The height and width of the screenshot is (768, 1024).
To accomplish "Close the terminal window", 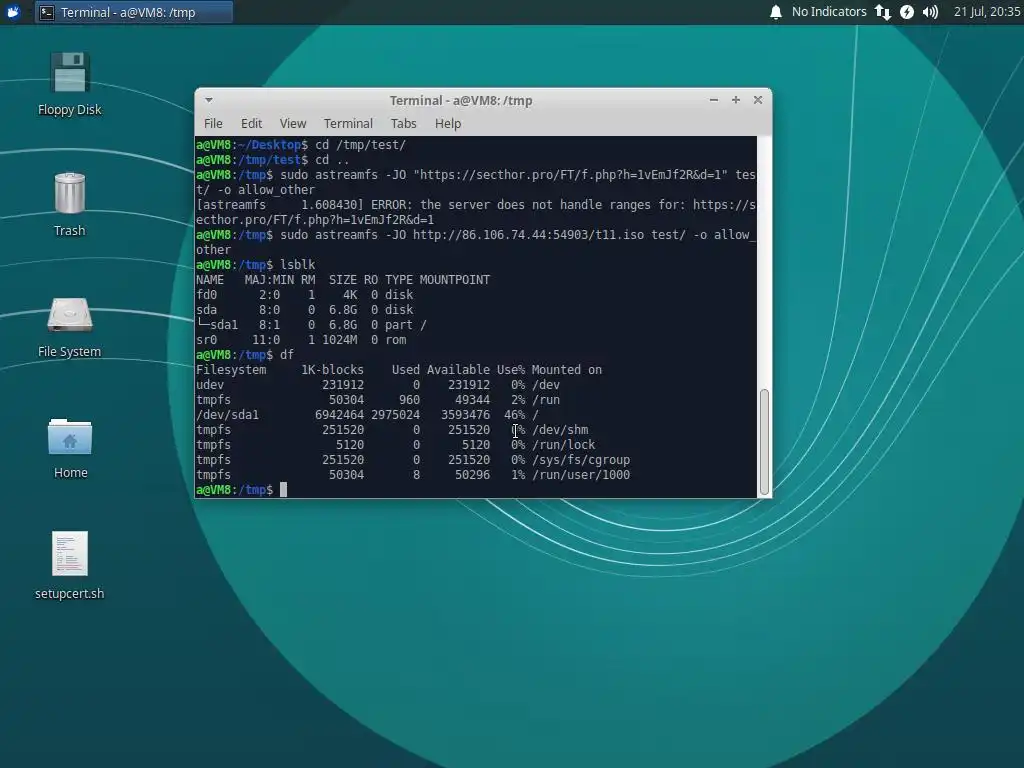I will point(758,100).
